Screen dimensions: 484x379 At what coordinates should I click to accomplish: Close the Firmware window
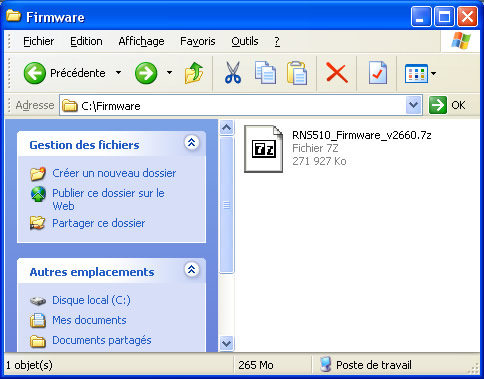467,16
